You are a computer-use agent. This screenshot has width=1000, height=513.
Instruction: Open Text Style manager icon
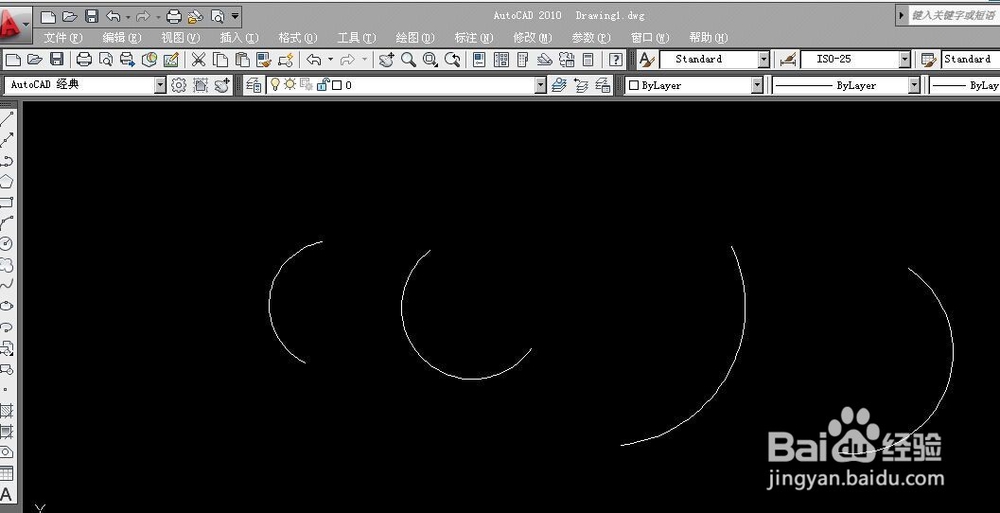pos(647,60)
